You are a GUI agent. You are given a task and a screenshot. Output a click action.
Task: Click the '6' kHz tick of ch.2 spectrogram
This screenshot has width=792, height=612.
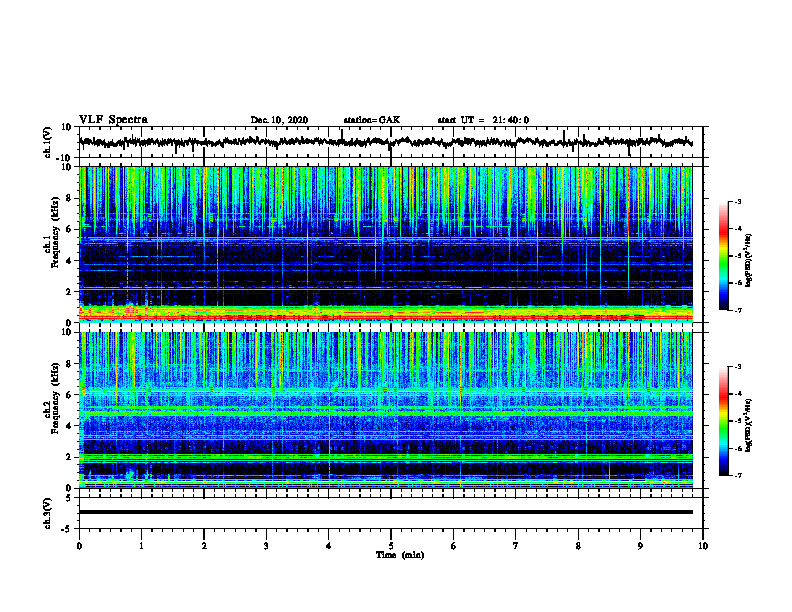(x=69, y=395)
